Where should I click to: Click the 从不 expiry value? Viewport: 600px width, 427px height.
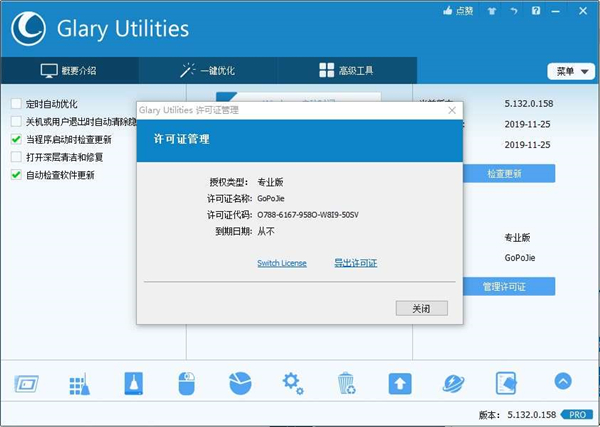coord(266,231)
